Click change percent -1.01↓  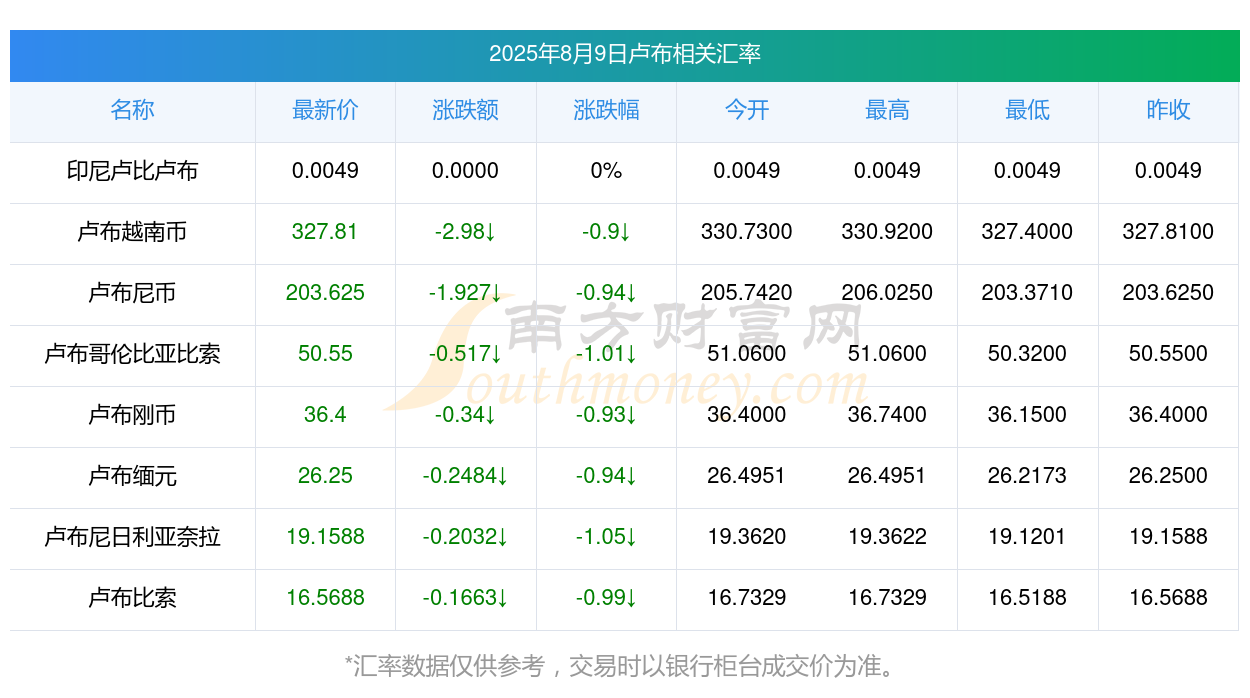click(x=606, y=354)
